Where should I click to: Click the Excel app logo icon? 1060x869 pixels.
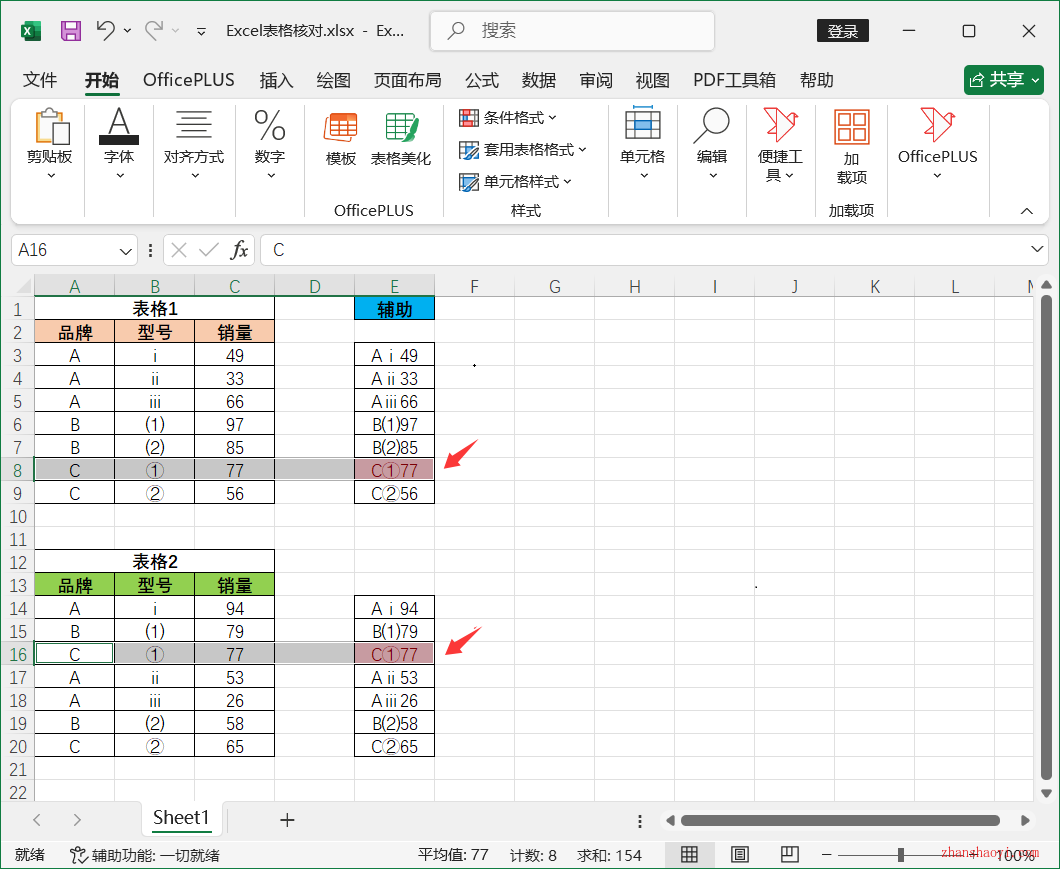pos(31,31)
